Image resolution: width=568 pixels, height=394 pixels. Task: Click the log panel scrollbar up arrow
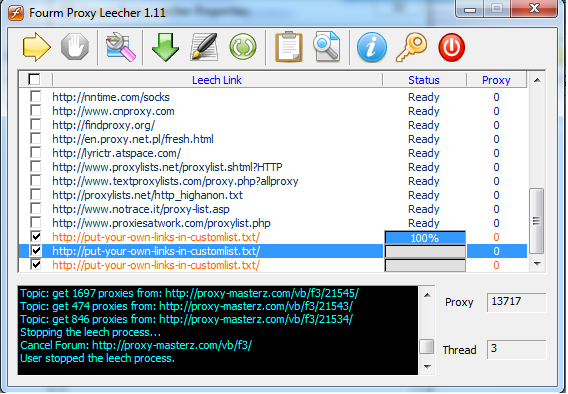427,295
